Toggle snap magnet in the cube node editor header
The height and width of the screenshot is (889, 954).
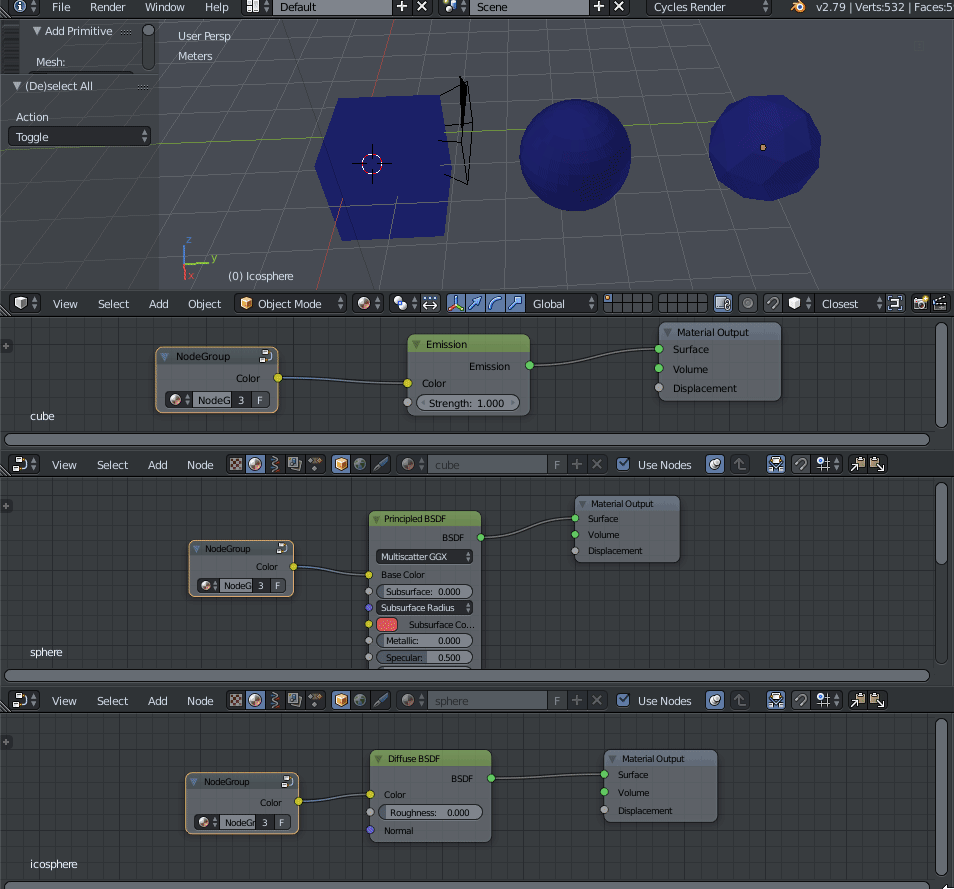coord(800,464)
